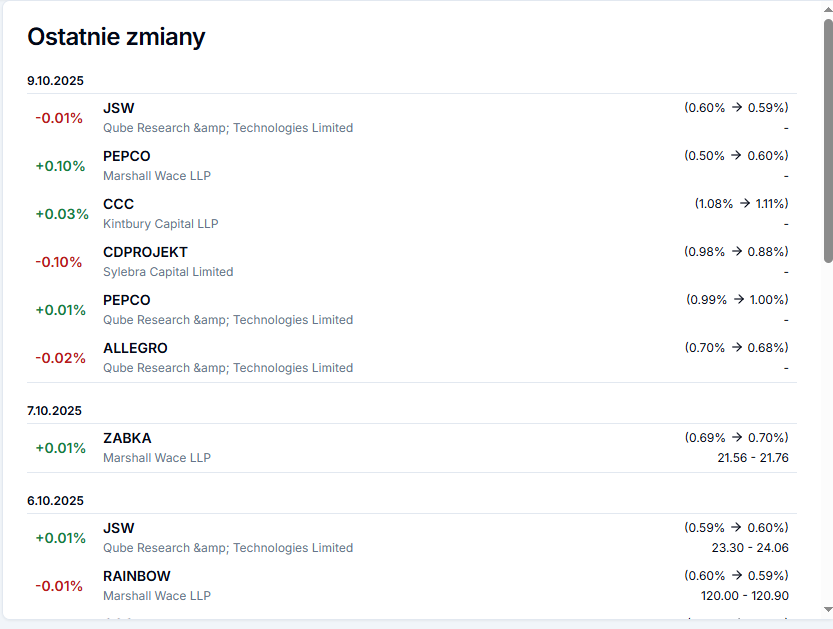This screenshot has height=629, width=833.
Task: Click the ZABKA ticker under 7.10.2025
Action: click(127, 438)
